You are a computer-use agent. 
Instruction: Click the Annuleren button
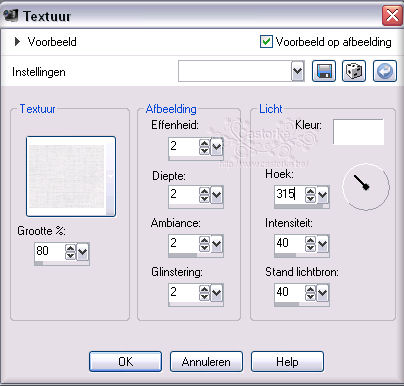[x=206, y=362]
